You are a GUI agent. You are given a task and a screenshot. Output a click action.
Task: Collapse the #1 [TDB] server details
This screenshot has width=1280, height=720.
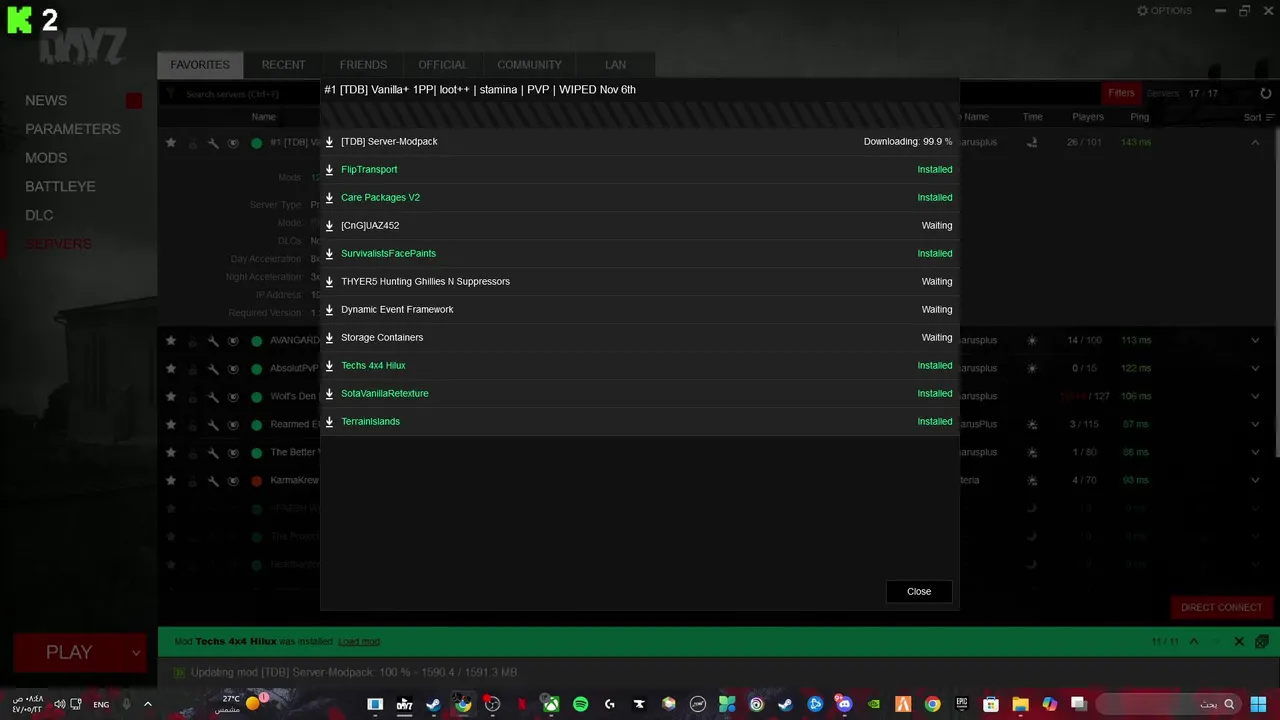[x=1255, y=143]
